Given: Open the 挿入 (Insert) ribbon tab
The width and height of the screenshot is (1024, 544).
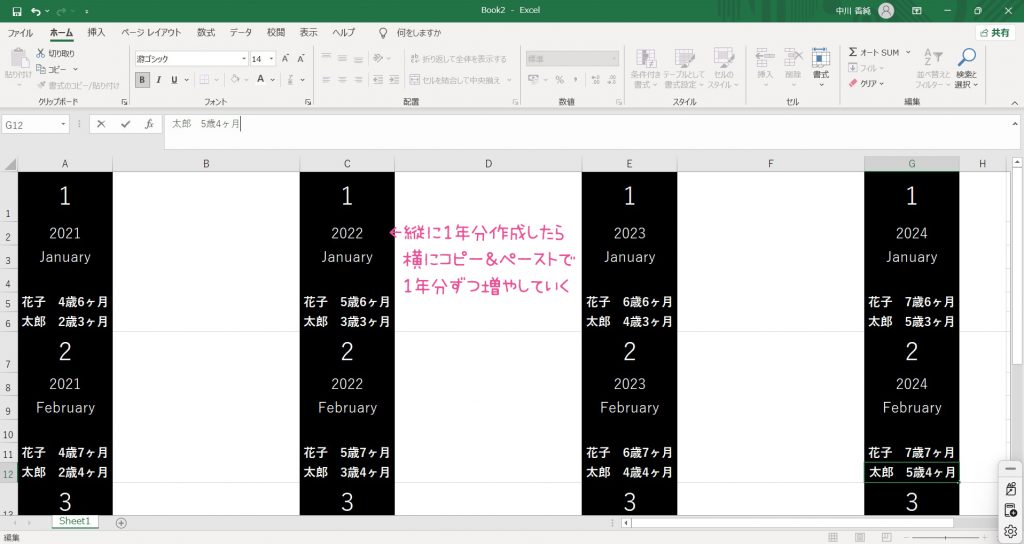Looking at the screenshot, I should tap(96, 32).
